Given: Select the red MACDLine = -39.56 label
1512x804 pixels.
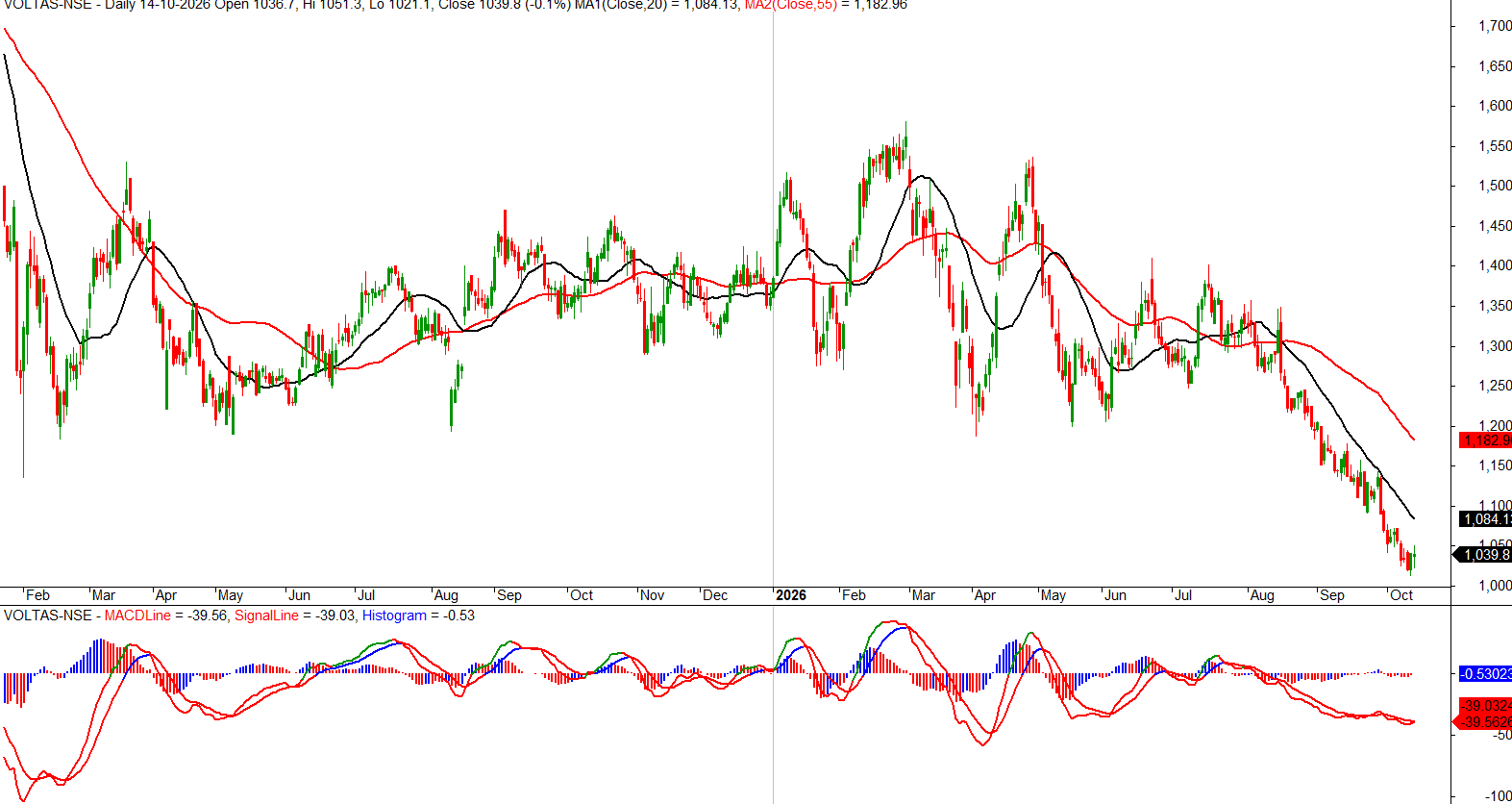Looking at the screenshot, I should 165,616.
